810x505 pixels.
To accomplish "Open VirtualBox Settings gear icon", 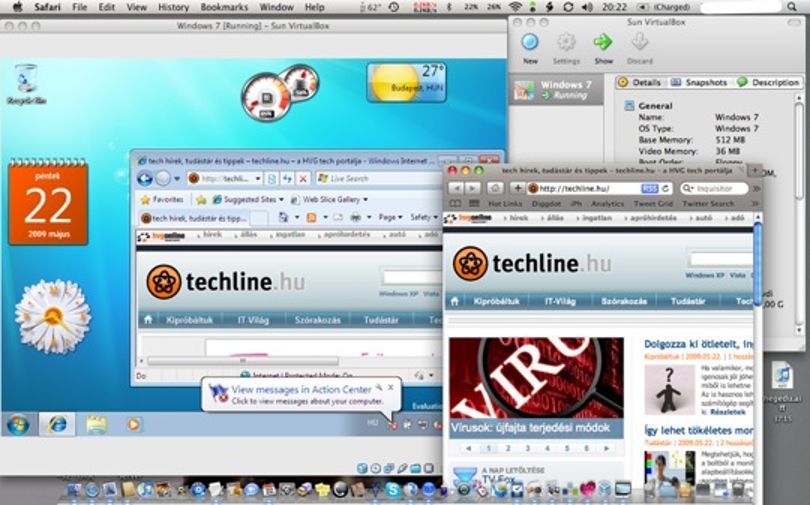I will coord(566,42).
